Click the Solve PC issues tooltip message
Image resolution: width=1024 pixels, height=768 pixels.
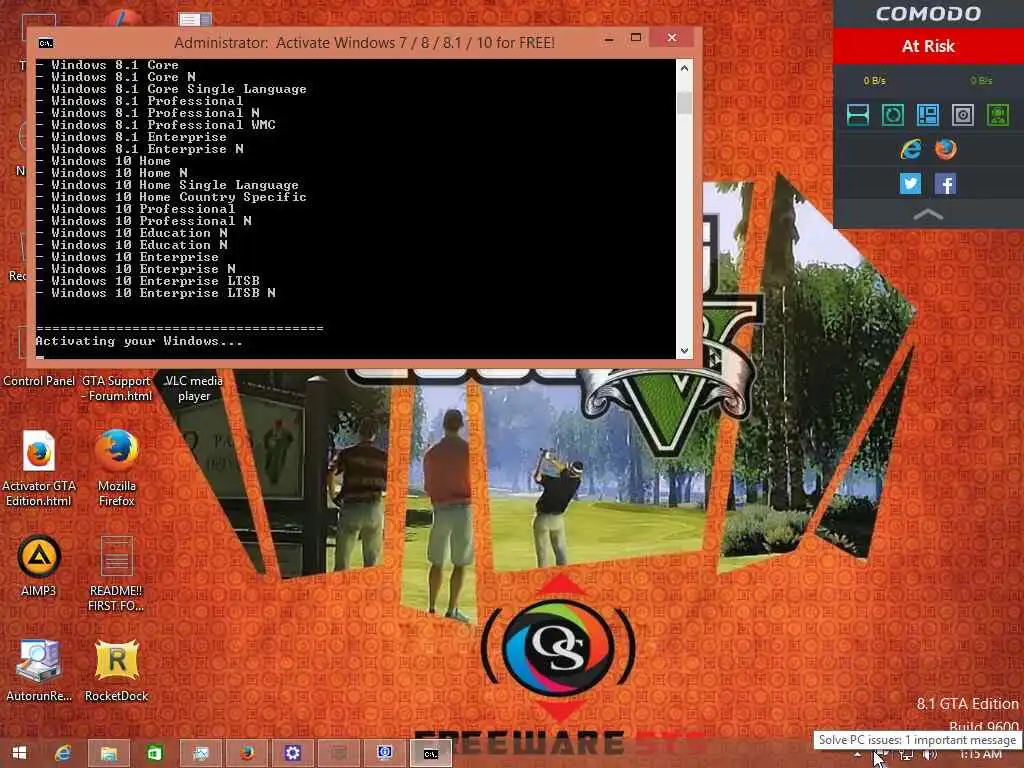pyautogui.click(x=917, y=740)
